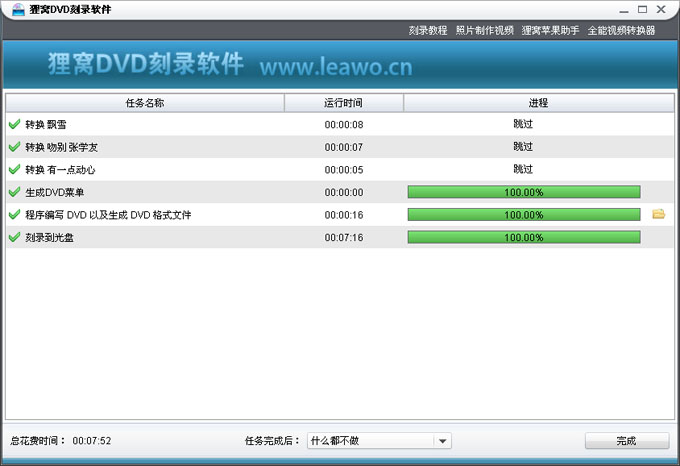Screen dimensions: 680x466
Task: Click the green checkmark beside 转换 吻别 张学友
Action: 14,147
